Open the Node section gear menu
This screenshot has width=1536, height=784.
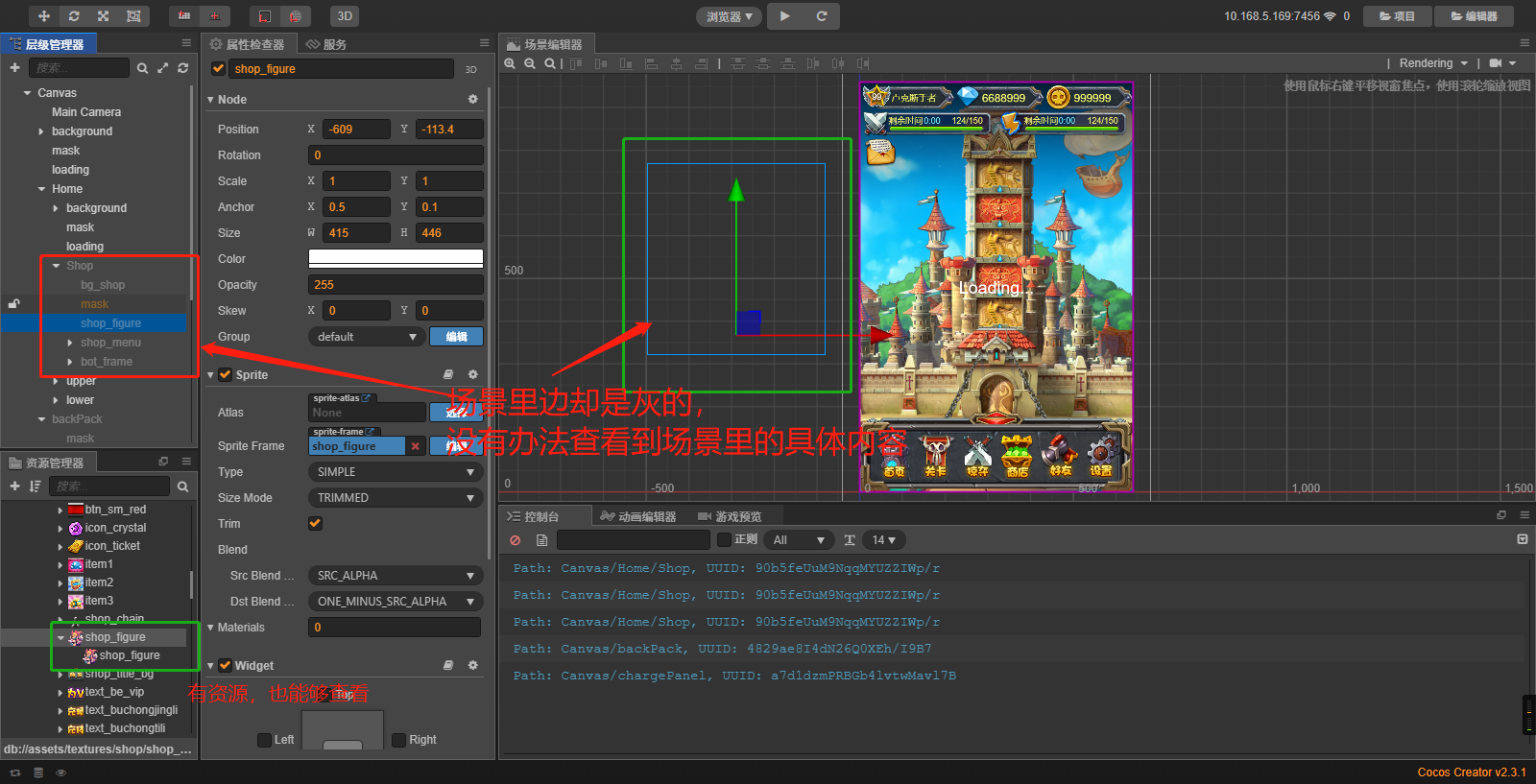click(x=472, y=99)
